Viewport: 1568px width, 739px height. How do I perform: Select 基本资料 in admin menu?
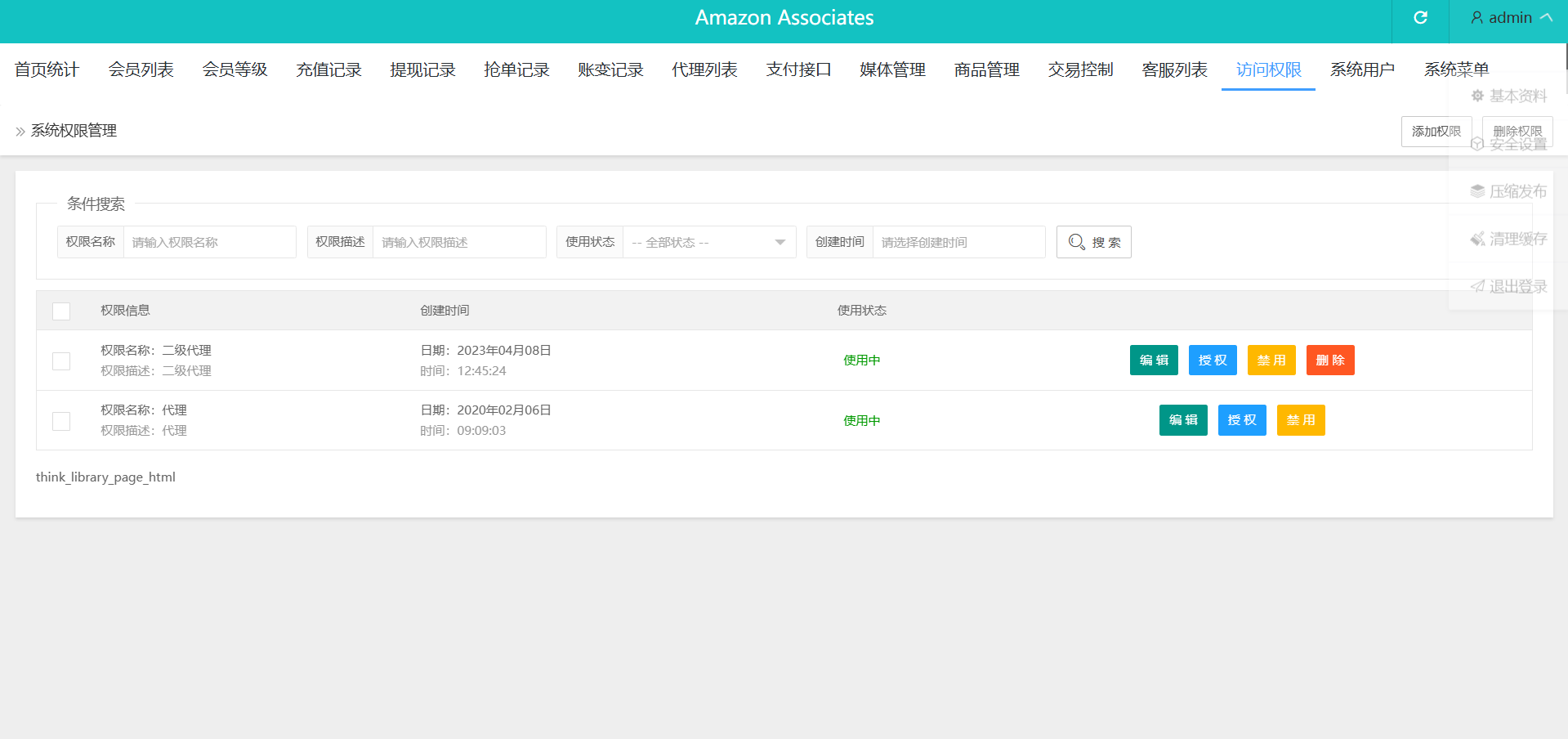(1508, 96)
